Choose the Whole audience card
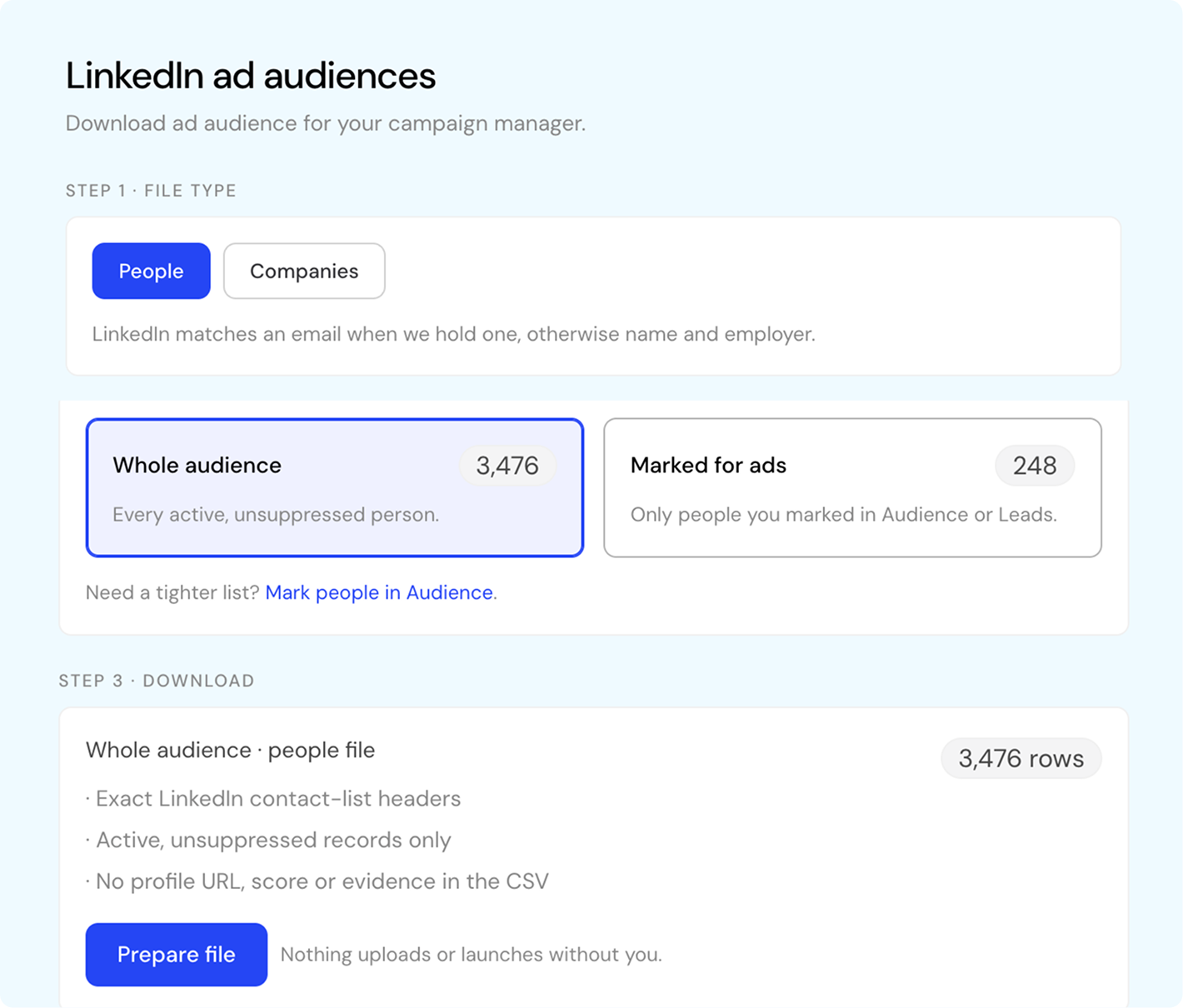Viewport: 1183px width, 1008px height. coord(335,487)
